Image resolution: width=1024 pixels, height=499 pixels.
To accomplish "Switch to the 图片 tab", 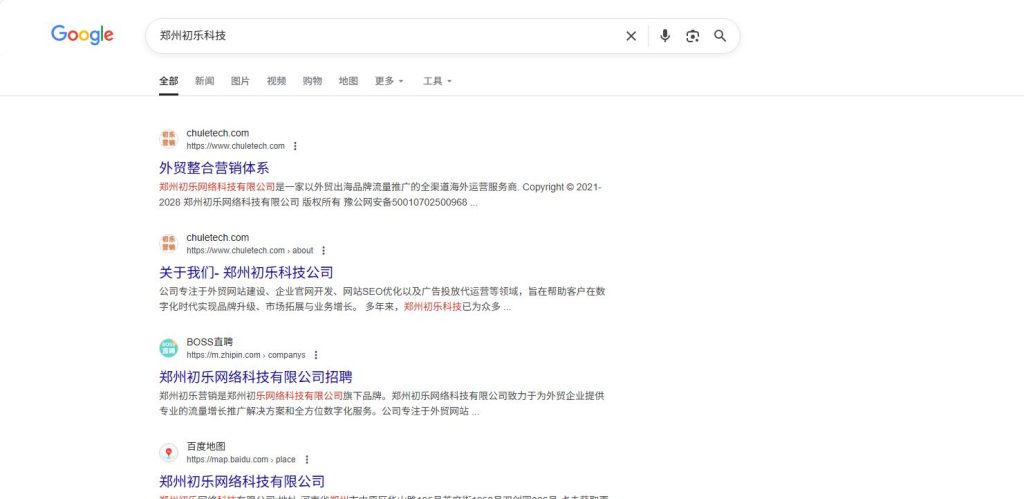I will (240, 81).
